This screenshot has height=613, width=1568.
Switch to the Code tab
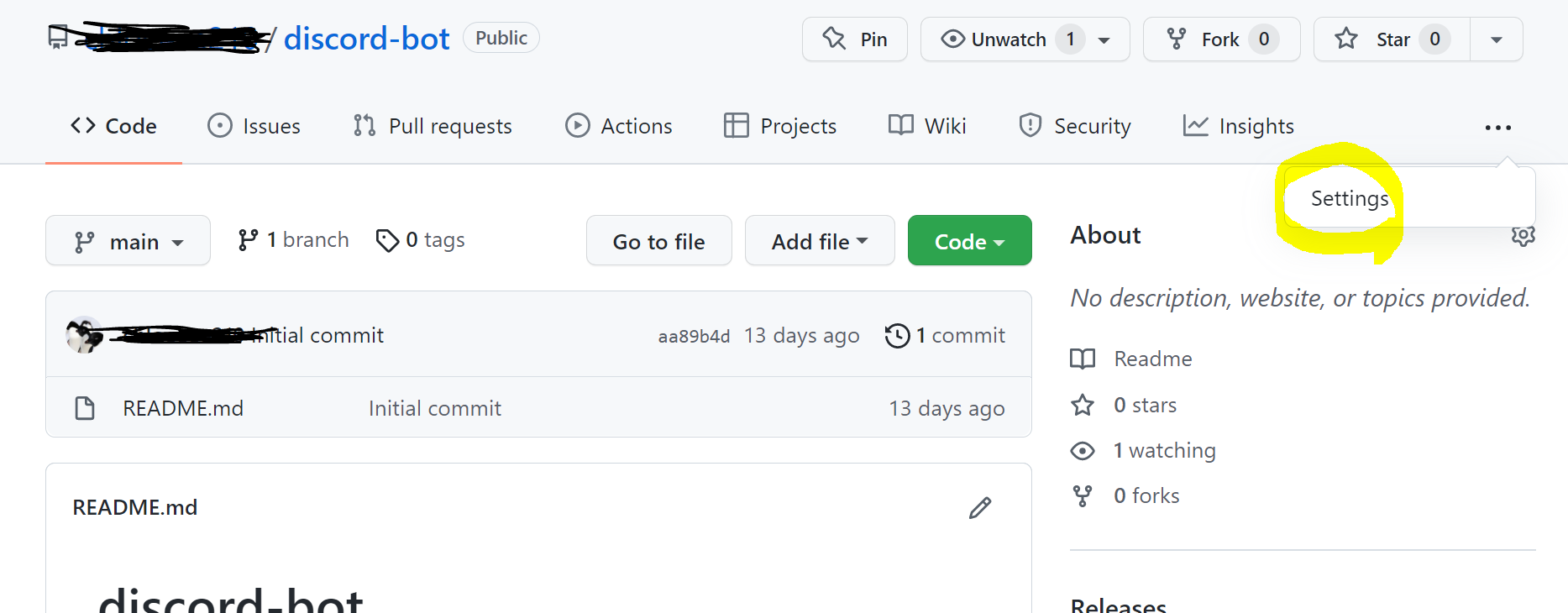[114, 126]
